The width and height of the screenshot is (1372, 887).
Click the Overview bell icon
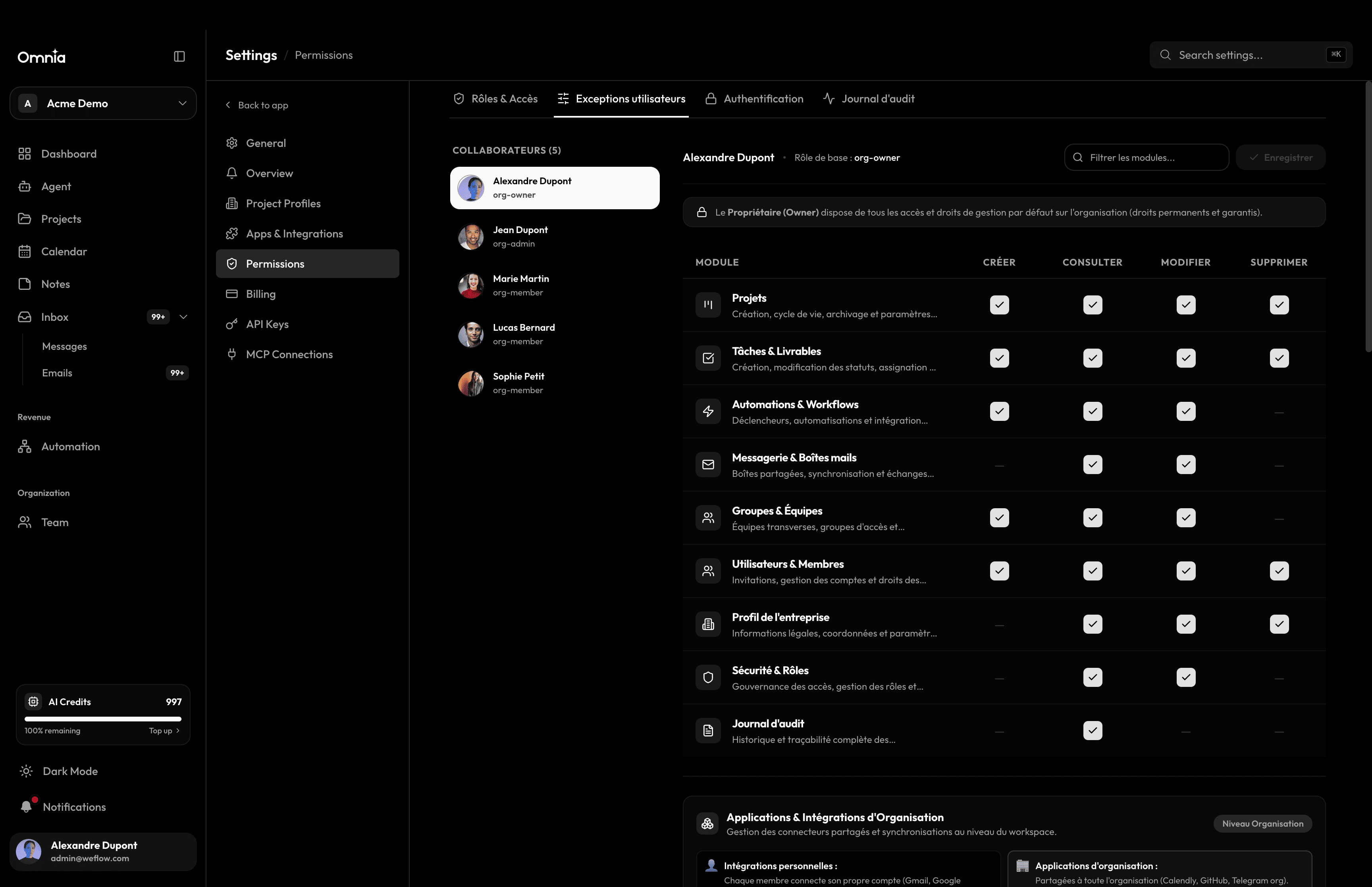click(232, 174)
